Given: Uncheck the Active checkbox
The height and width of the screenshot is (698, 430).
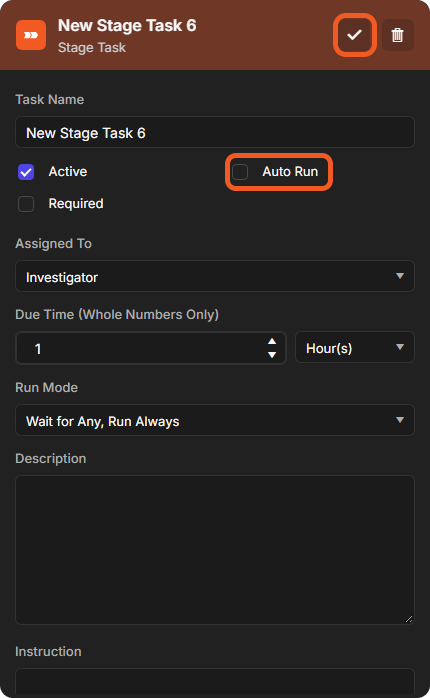Looking at the screenshot, I should pyautogui.click(x=26, y=172).
